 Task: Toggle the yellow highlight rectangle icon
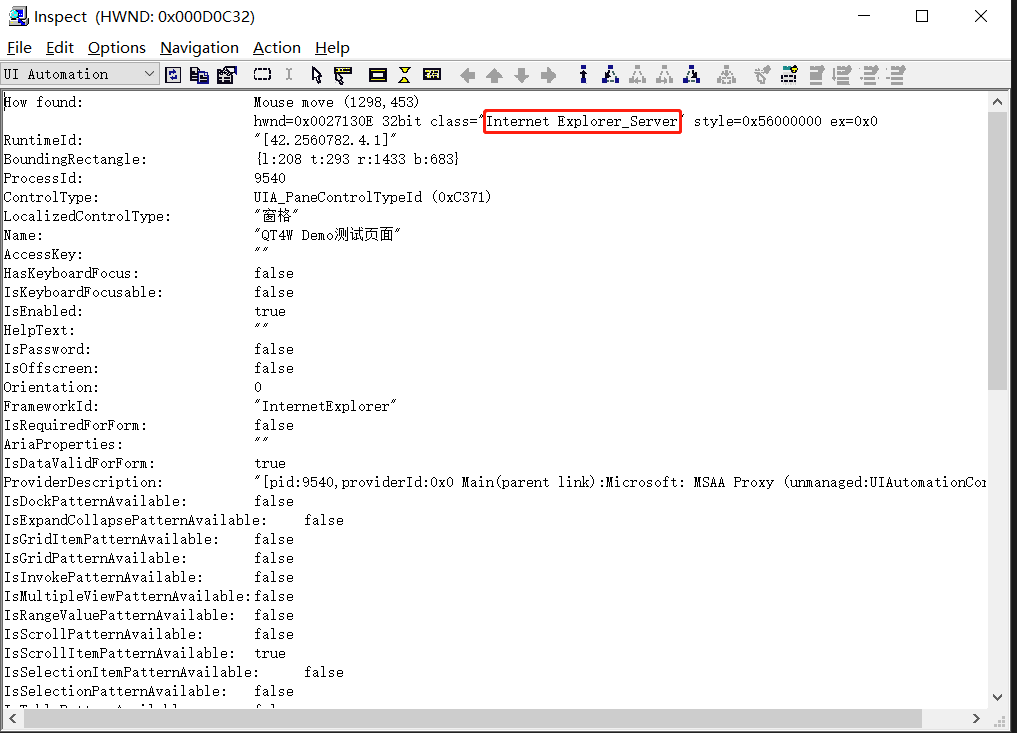tap(377, 75)
